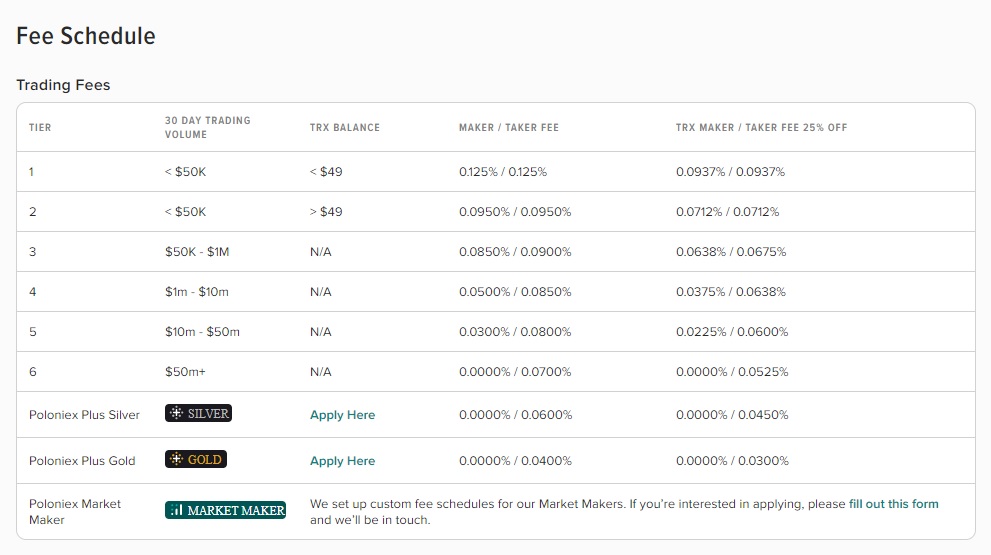Select fee '0.0500% / 0.0850%'
Screen dimensions: 991x555
(x=515, y=291)
